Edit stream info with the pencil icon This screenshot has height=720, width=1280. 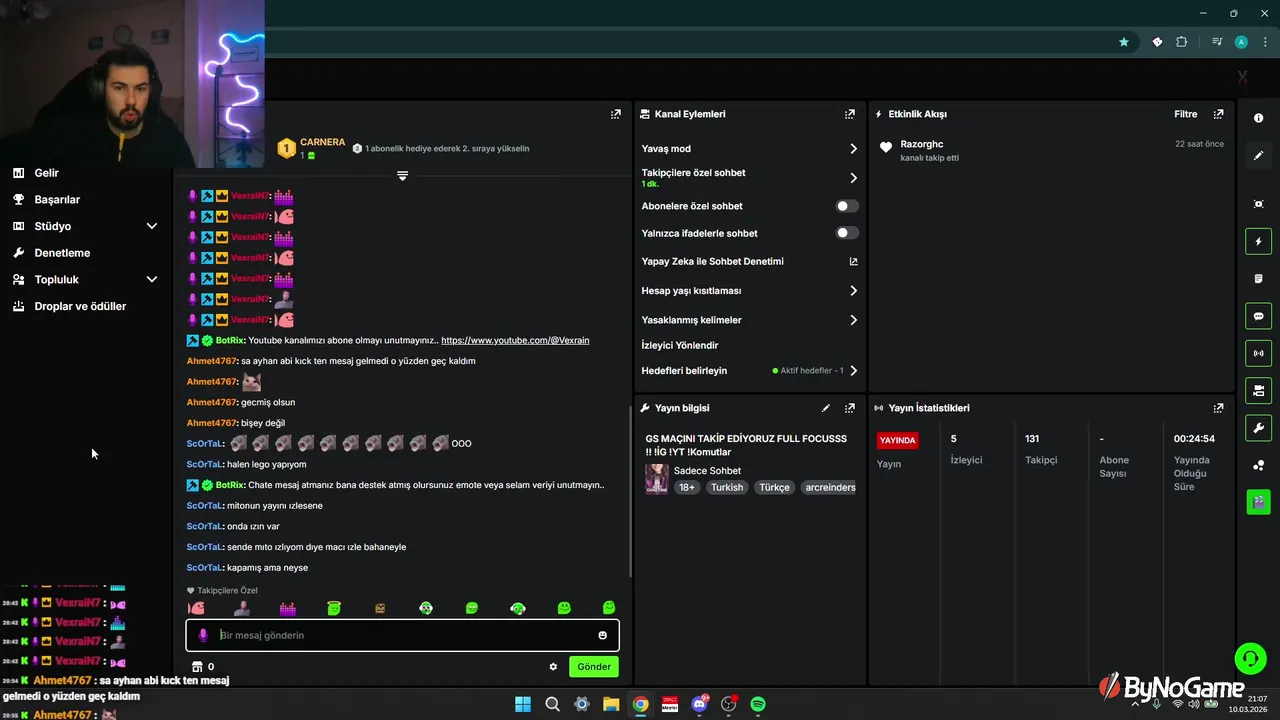826,408
